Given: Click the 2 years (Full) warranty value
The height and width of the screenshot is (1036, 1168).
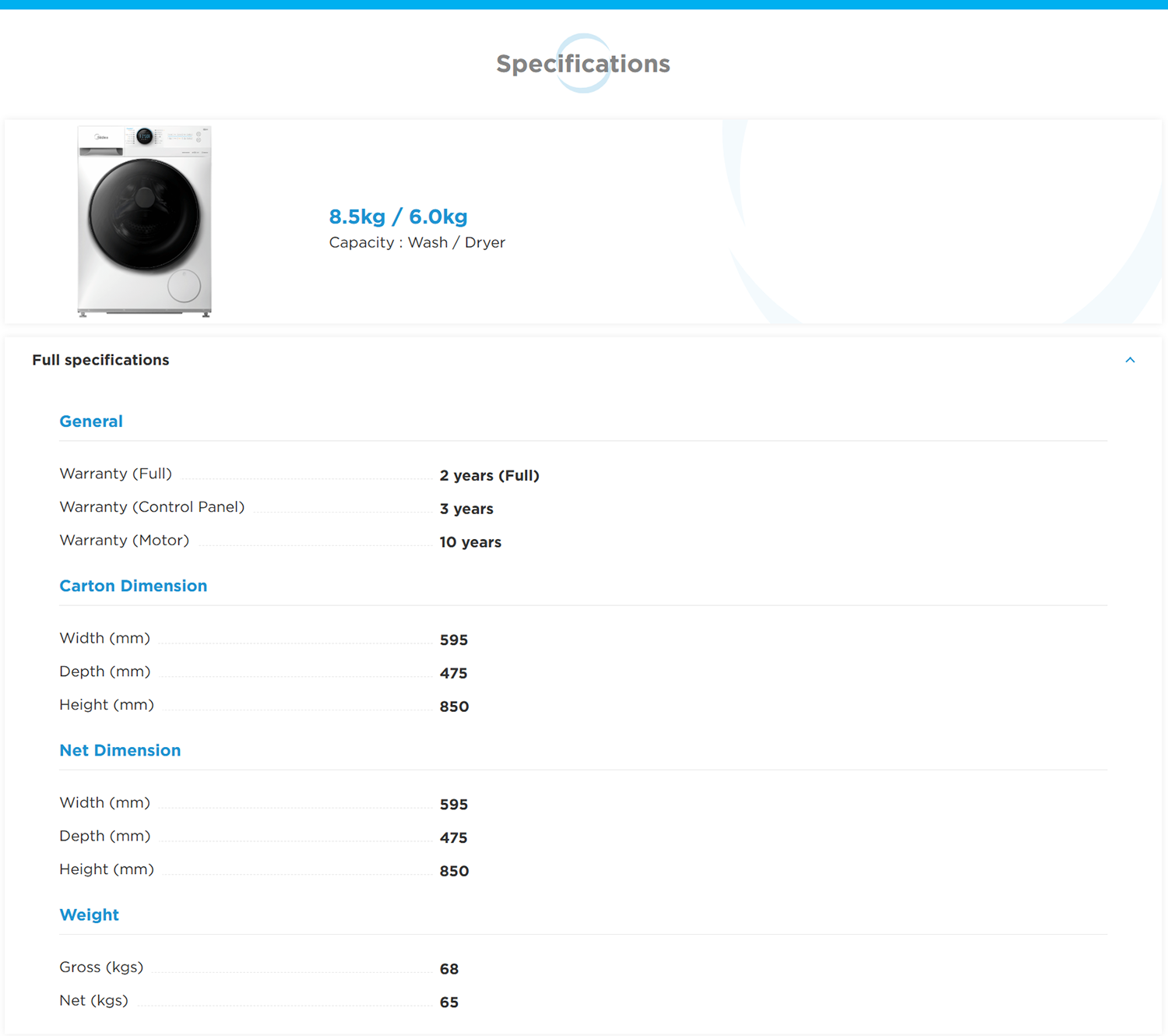Looking at the screenshot, I should click(489, 475).
